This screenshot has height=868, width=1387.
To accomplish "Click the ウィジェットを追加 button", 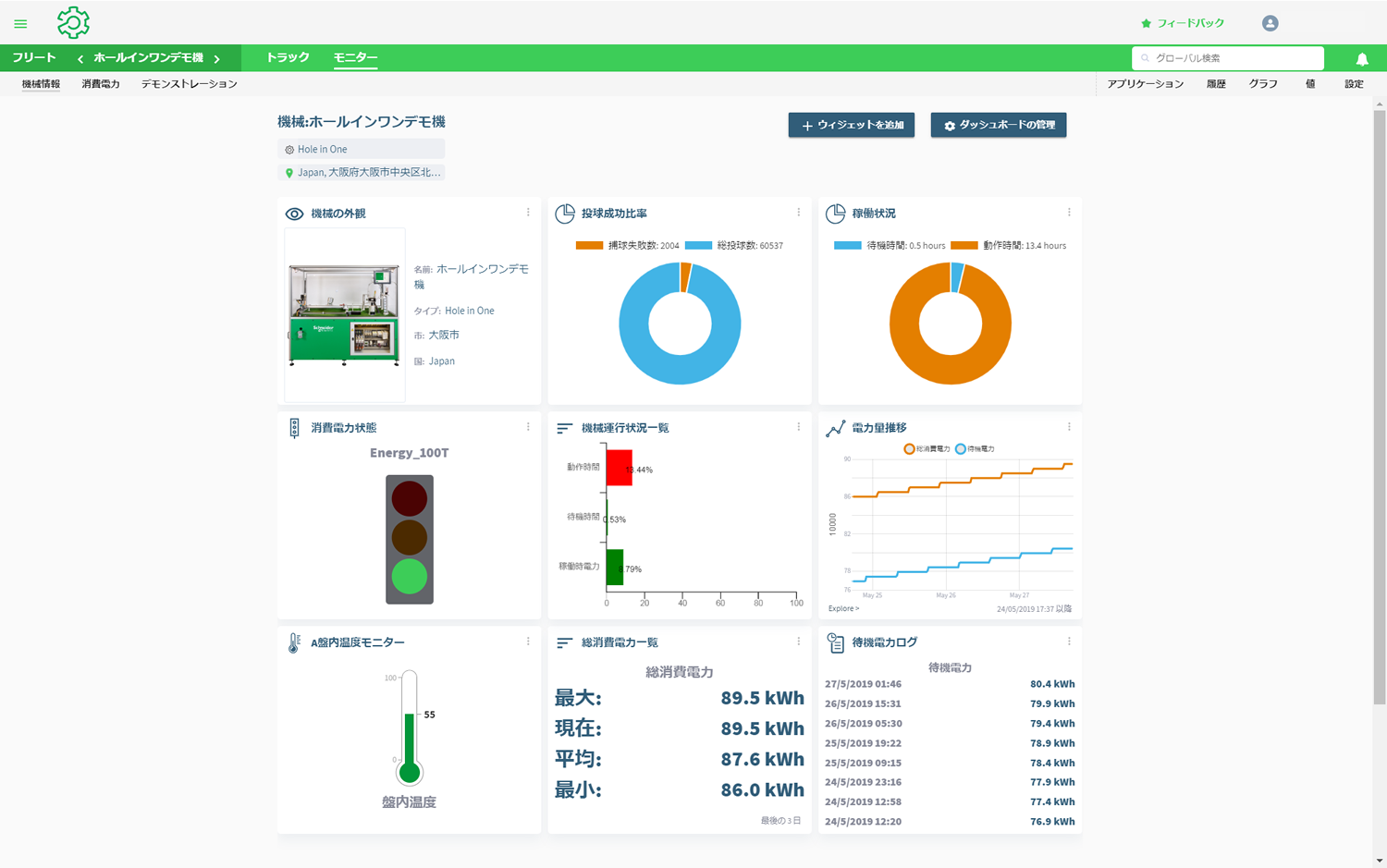I will click(852, 125).
